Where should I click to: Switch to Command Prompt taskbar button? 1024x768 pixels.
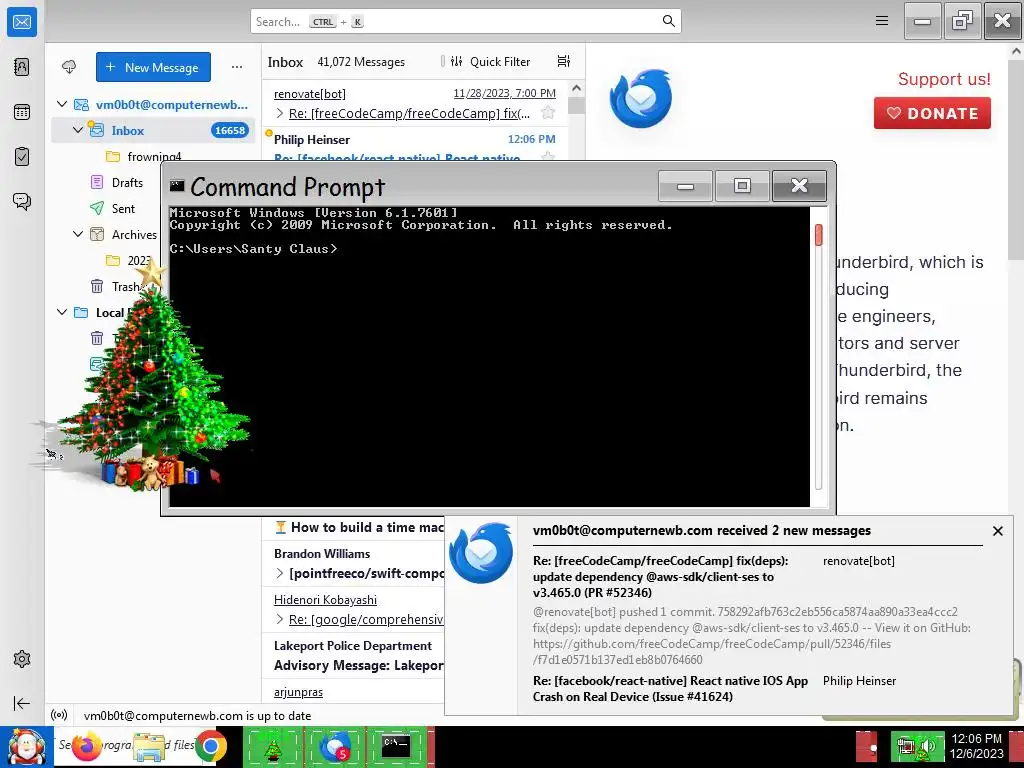click(x=396, y=747)
